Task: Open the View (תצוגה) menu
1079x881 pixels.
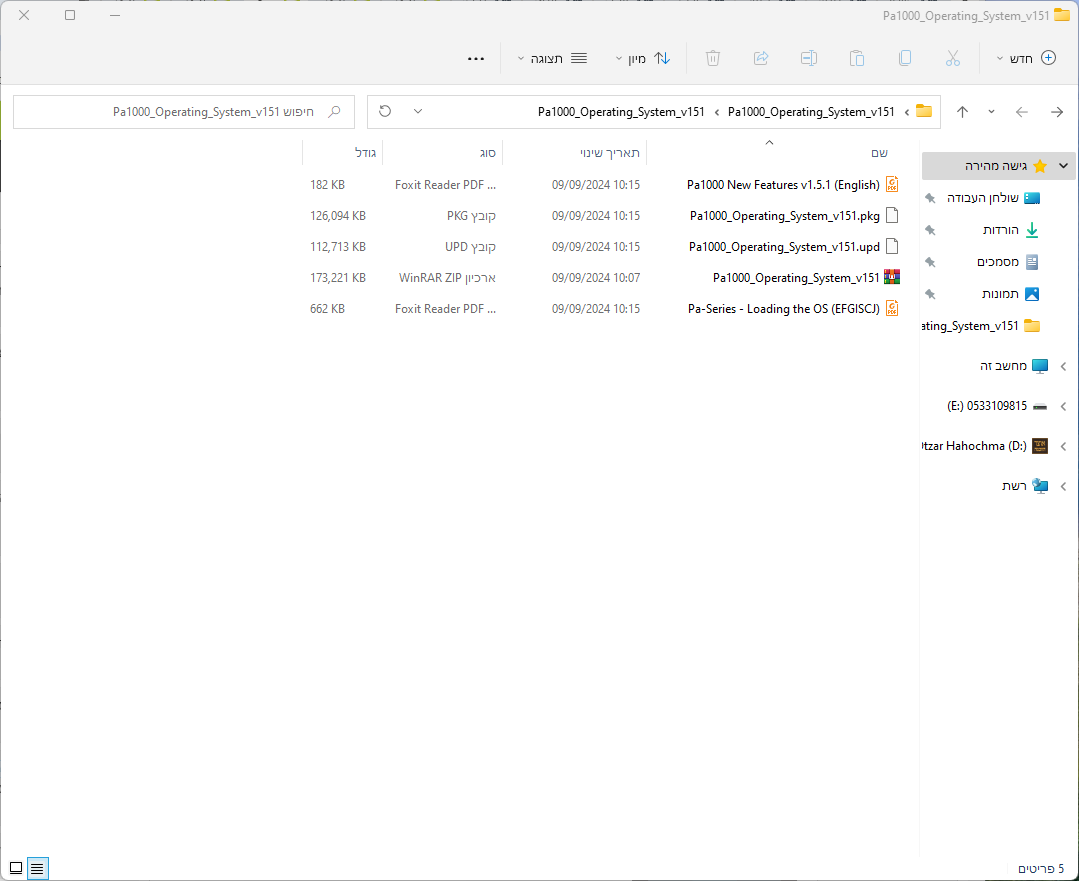Action: pyautogui.click(x=552, y=59)
